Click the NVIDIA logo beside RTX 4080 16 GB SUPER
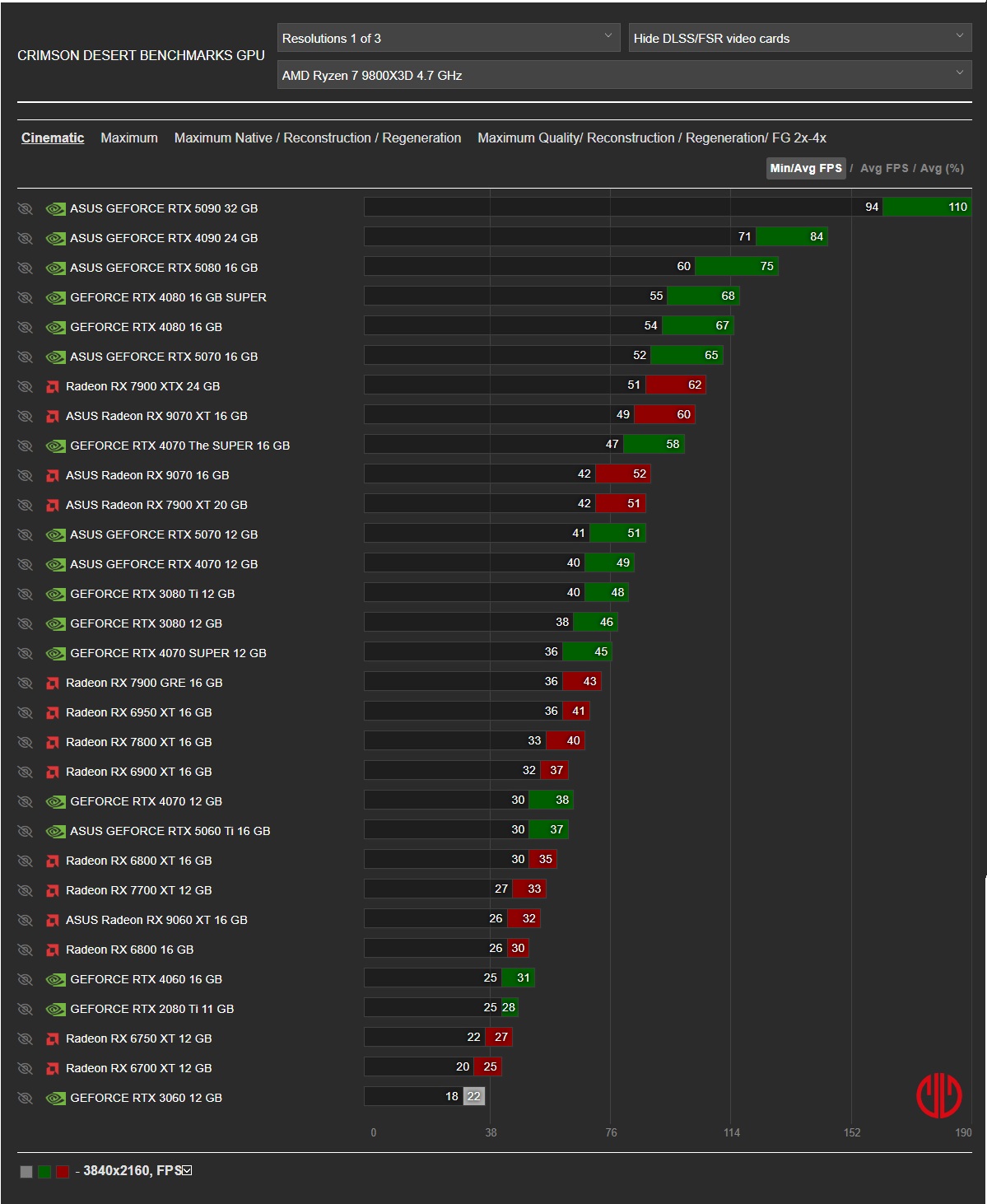Image resolution: width=987 pixels, height=1204 pixels. [55, 298]
